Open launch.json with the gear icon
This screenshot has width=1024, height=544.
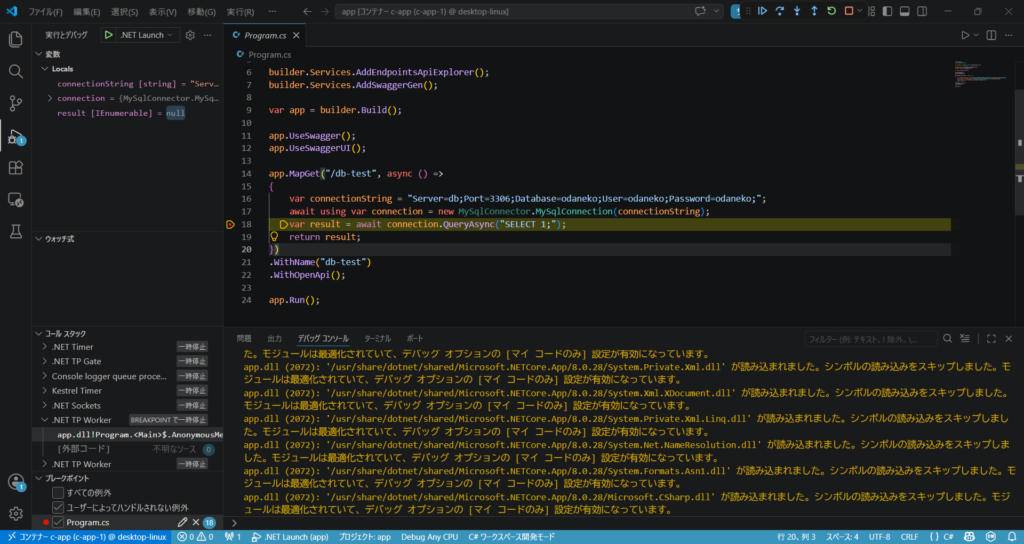190,35
